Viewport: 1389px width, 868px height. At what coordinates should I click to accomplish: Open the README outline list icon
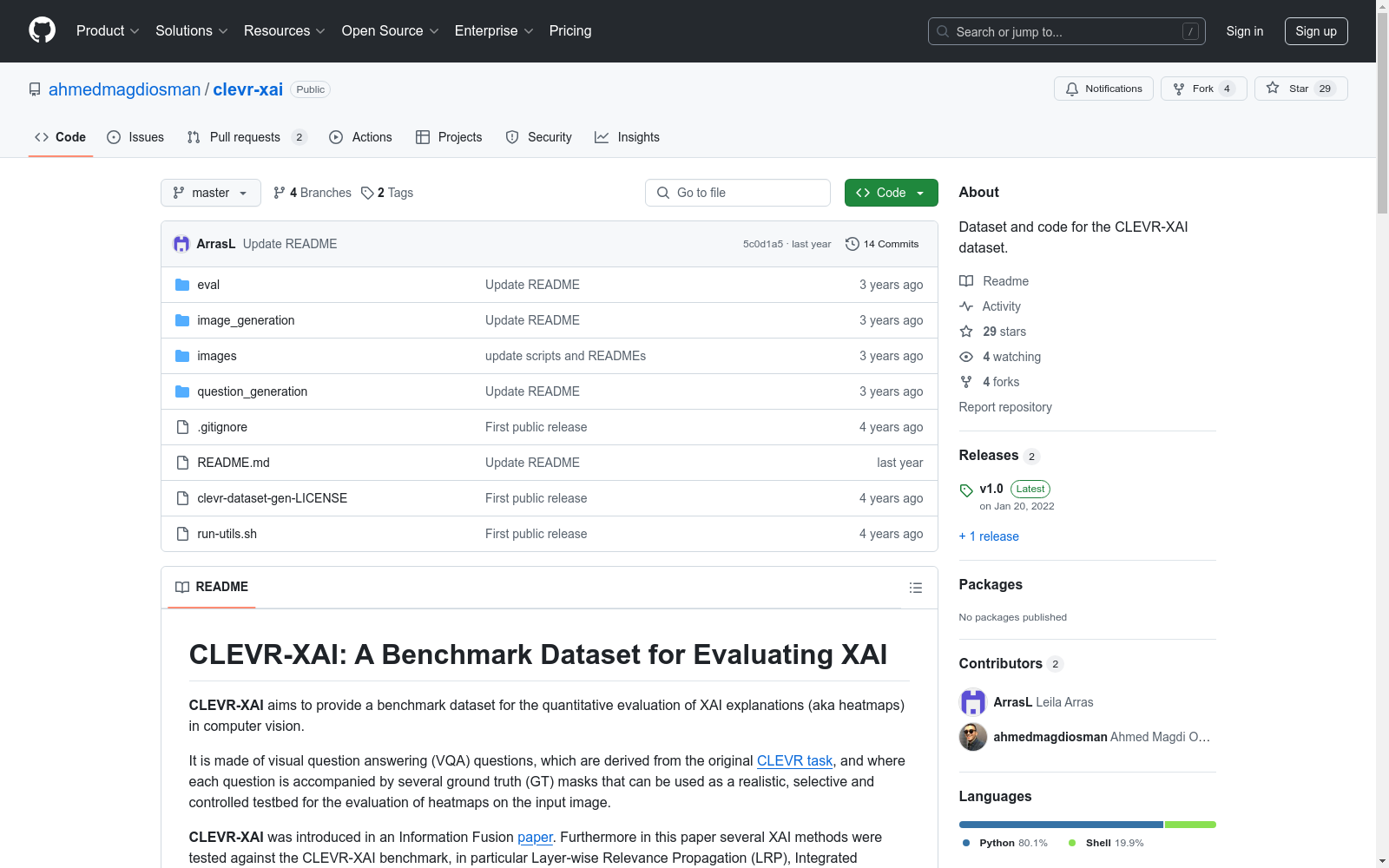click(915, 588)
